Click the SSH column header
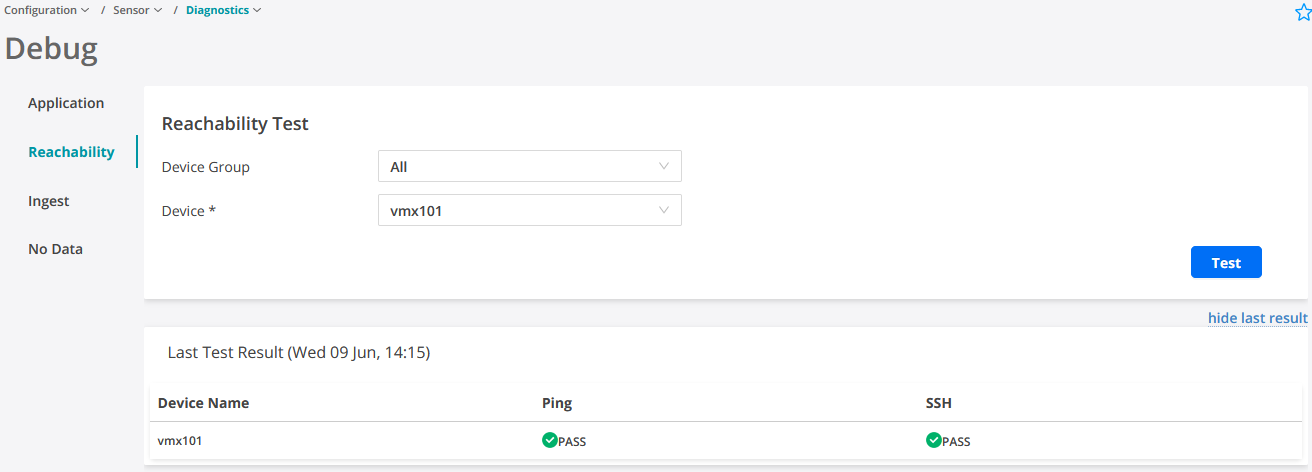Viewport: 1312px width, 472px height. pos(939,403)
